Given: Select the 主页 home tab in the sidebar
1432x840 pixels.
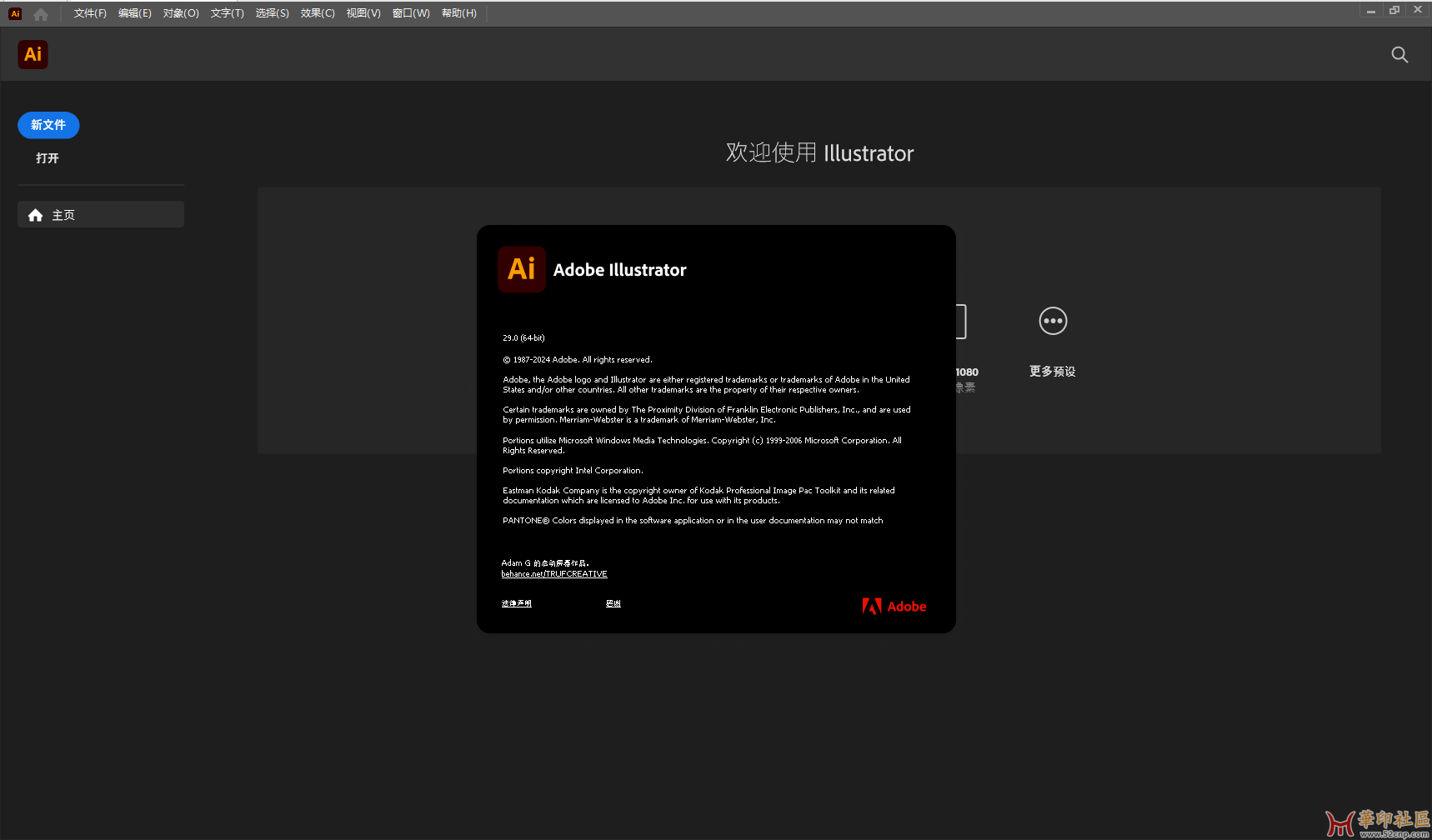Looking at the screenshot, I should tap(101, 215).
